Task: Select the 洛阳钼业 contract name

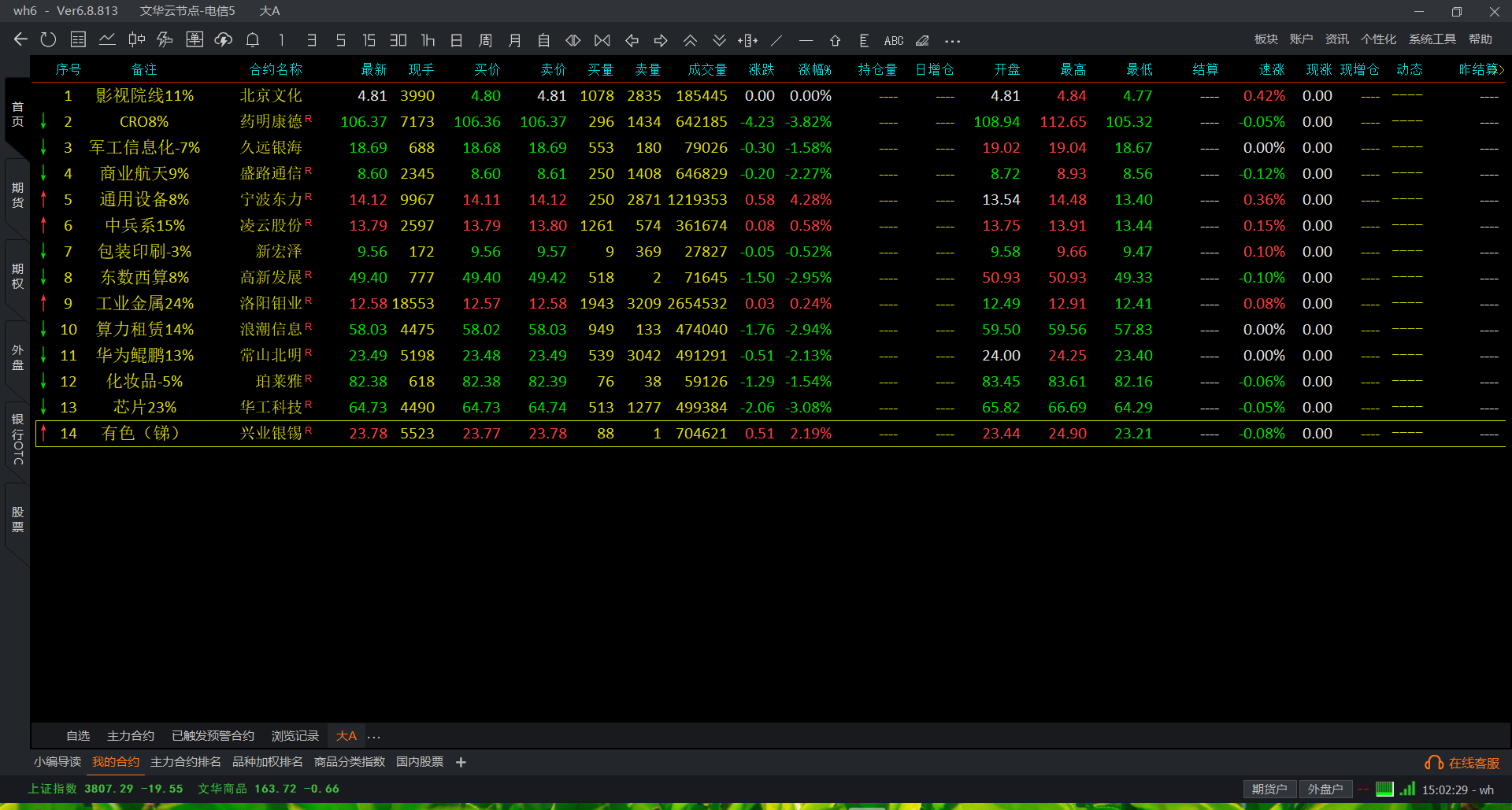Action: pos(271,303)
